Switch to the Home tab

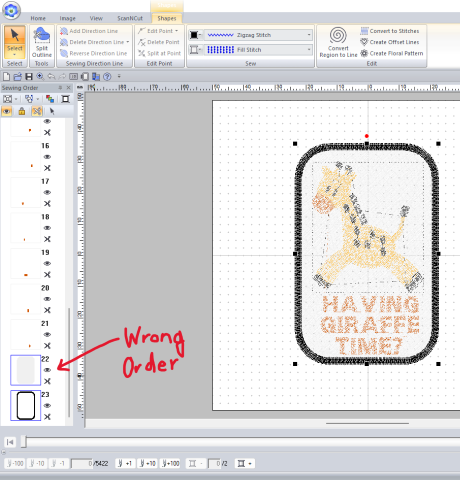(x=38, y=18)
